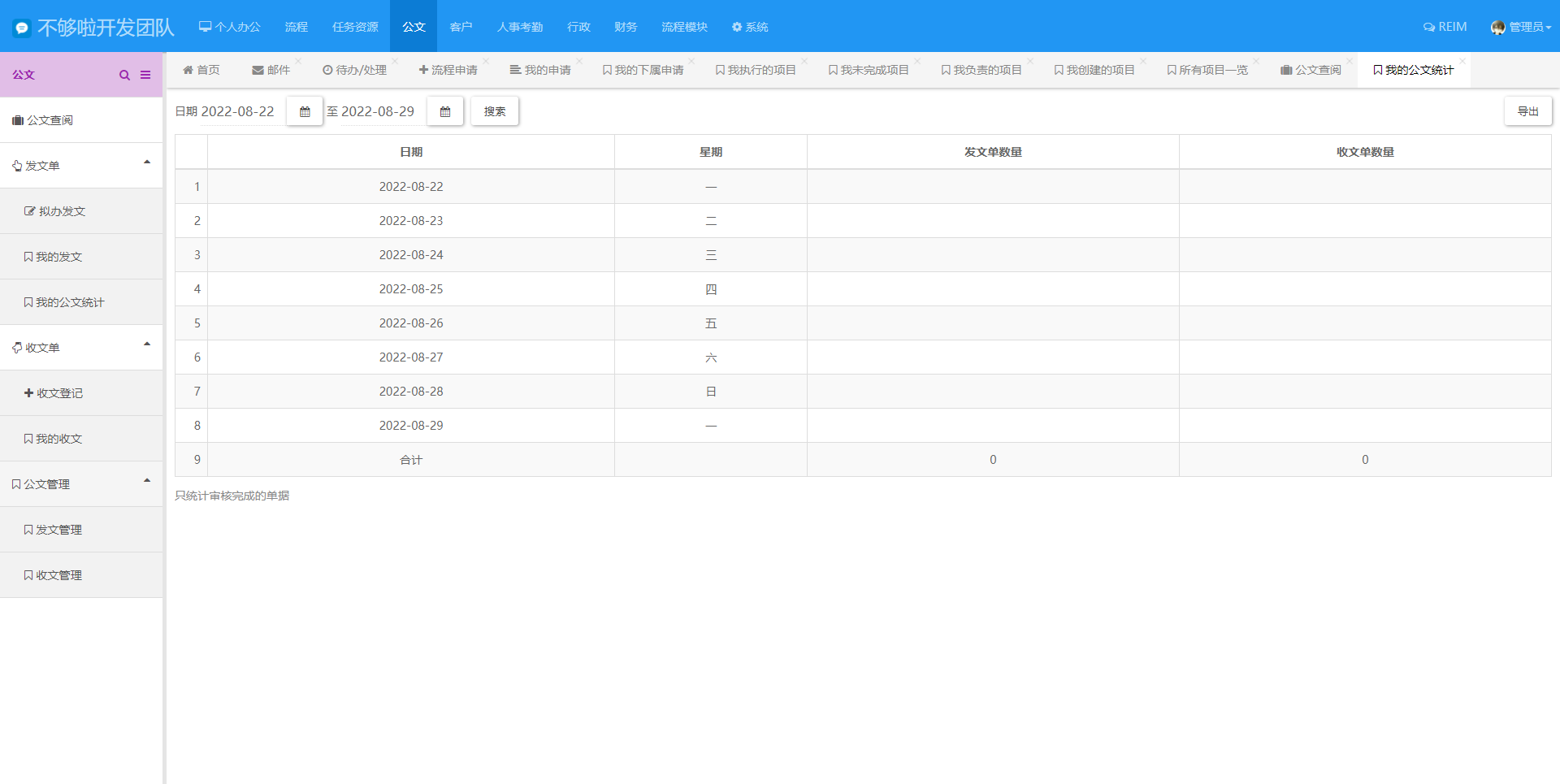Click the 收文单数量 column header
The image size is (1560, 784).
click(x=1365, y=152)
